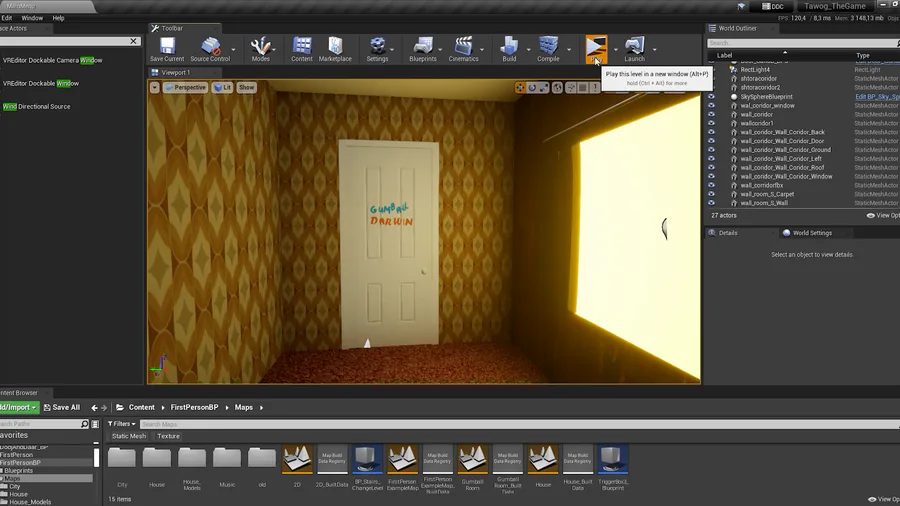Image resolution: width=900 pixels, height=506 pixels.
Task: Hide wall_coridor_Wall_Coridor_Back actor
Action: point(711,133)
